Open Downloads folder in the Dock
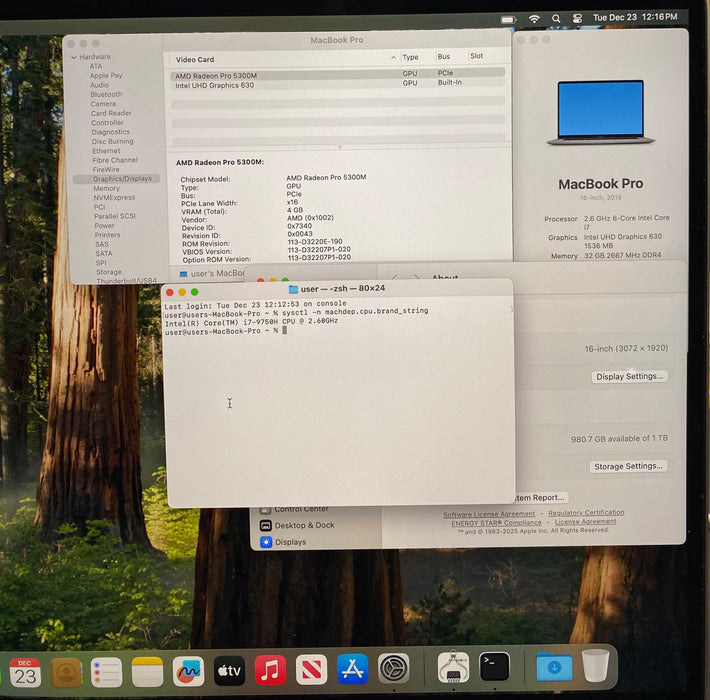Image resolution: width=710 pixels, height=700 pixels. [554, 666]
